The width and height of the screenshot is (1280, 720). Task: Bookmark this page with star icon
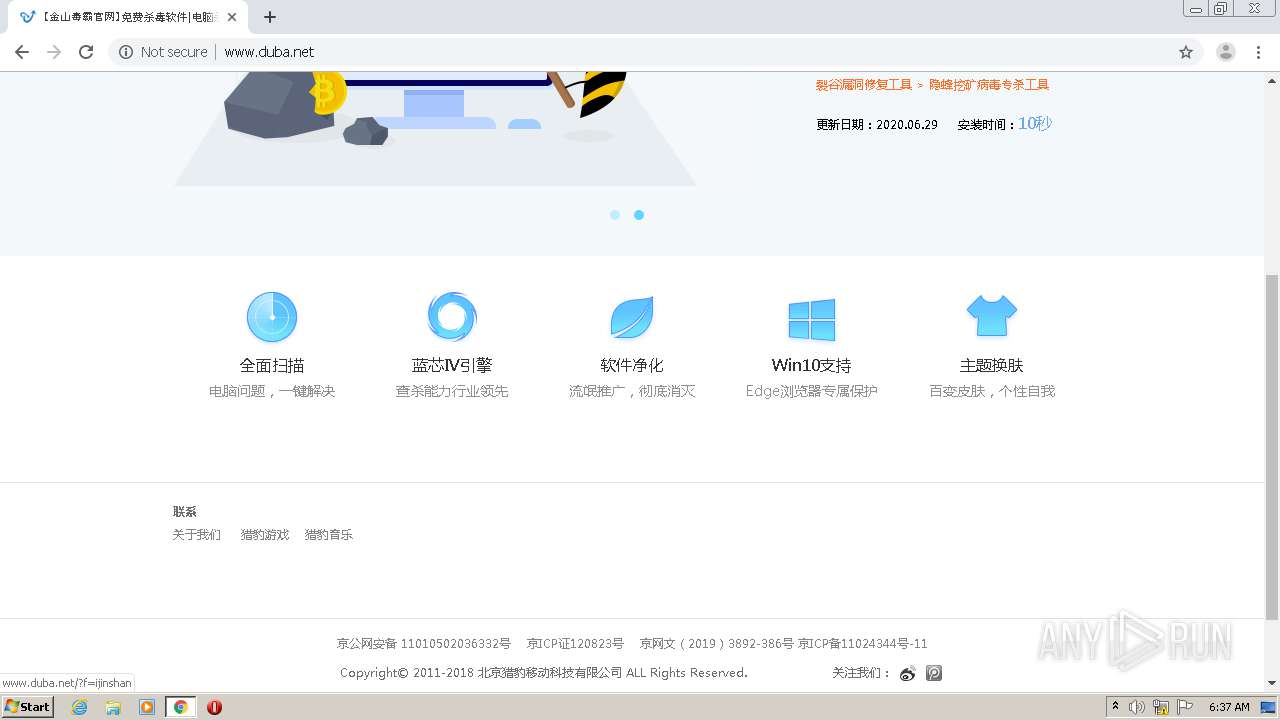pyautogui.click(x=1186, y=52)
